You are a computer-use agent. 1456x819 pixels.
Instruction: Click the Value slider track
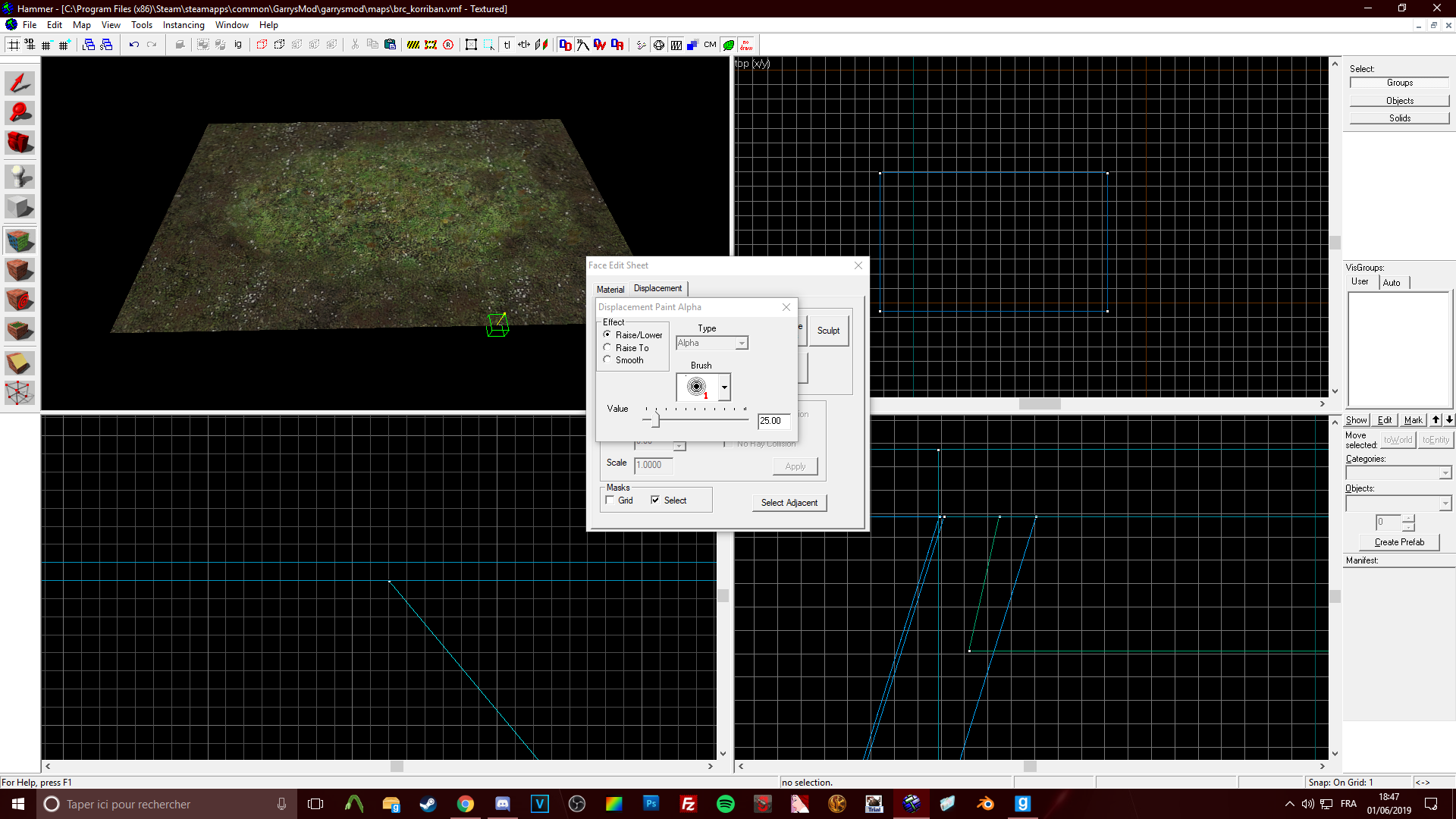click(695, 419)
